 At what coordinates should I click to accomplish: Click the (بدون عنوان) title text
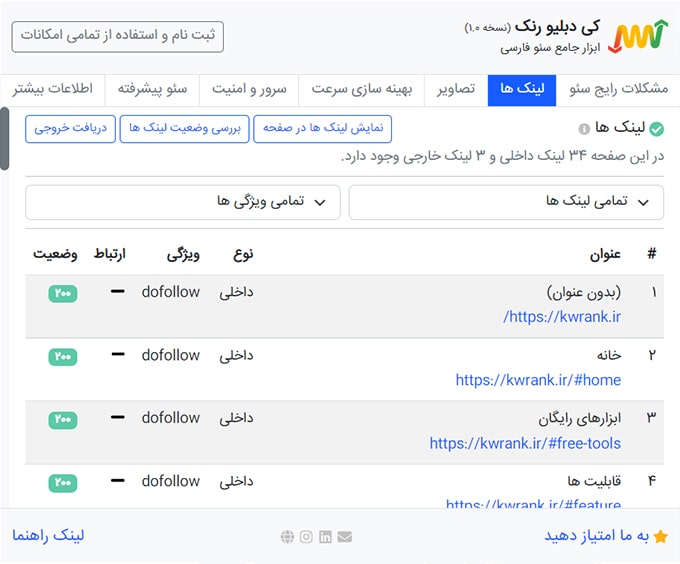584,293
